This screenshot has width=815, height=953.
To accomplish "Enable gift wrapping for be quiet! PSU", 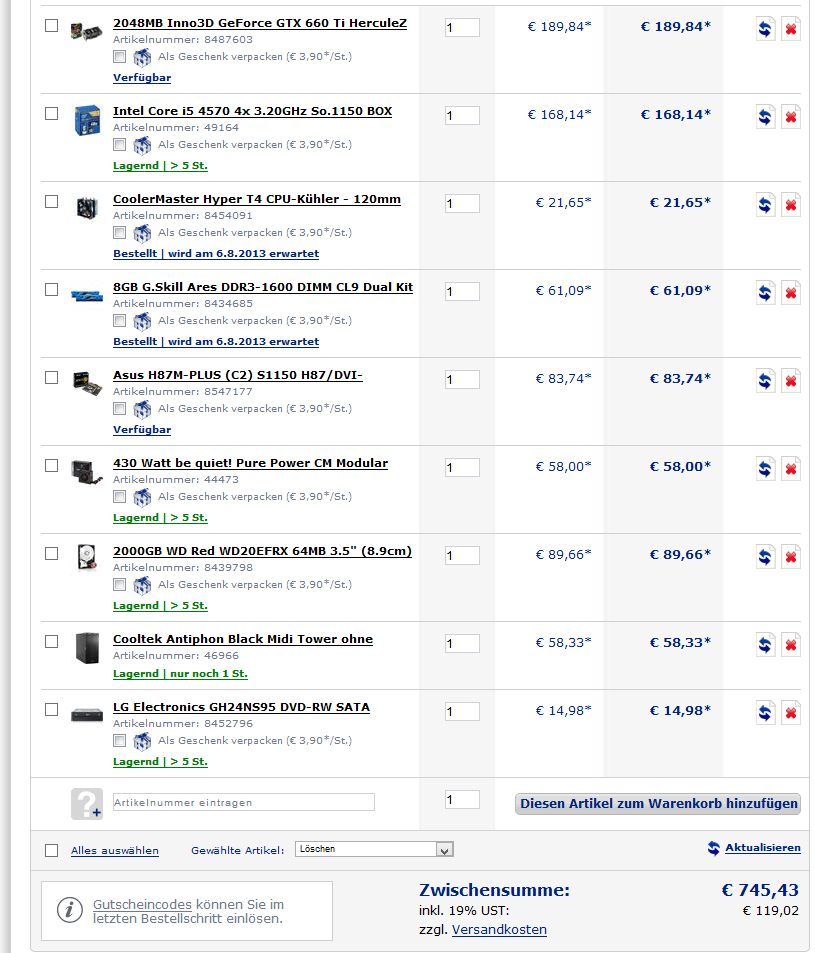I will point(120,497).
